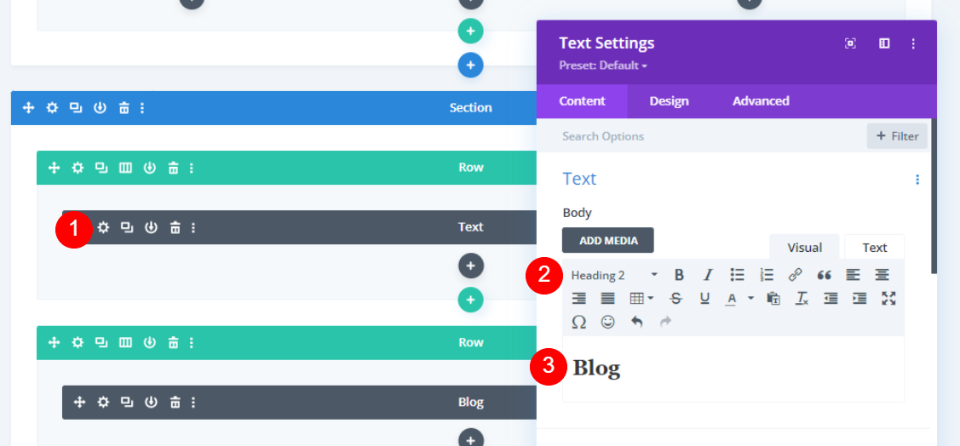The height and width of the screenshot is (446, 960).
Task: Insert blockquote in body editor
Action: coord(824,275)
